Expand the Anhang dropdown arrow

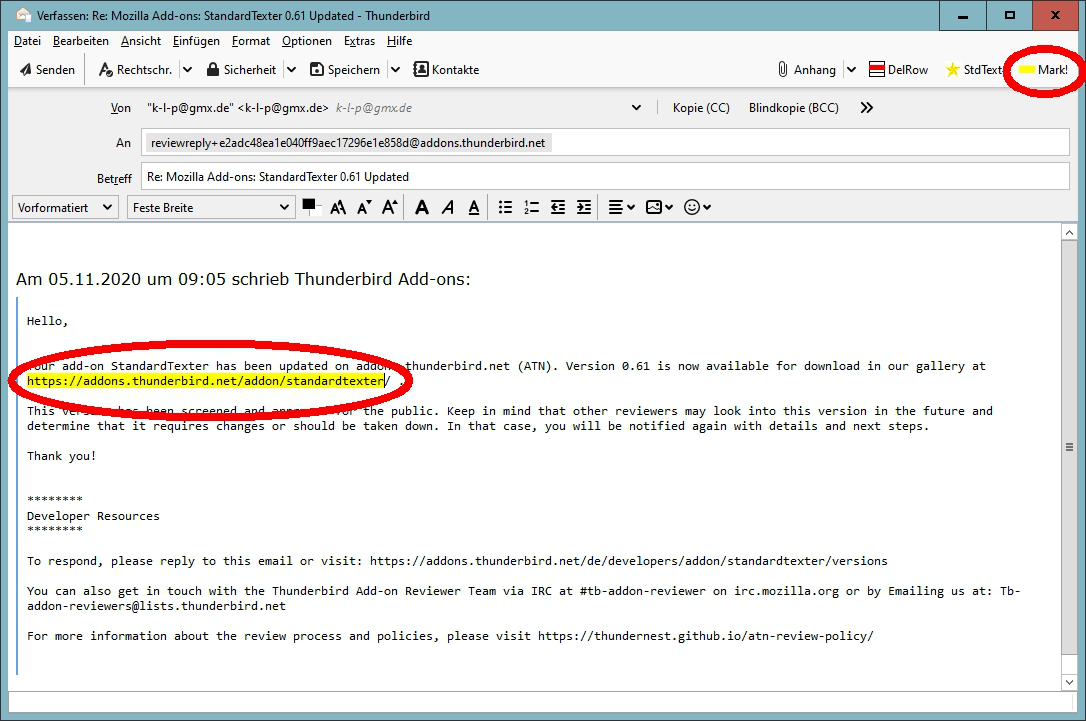[851, 69]
